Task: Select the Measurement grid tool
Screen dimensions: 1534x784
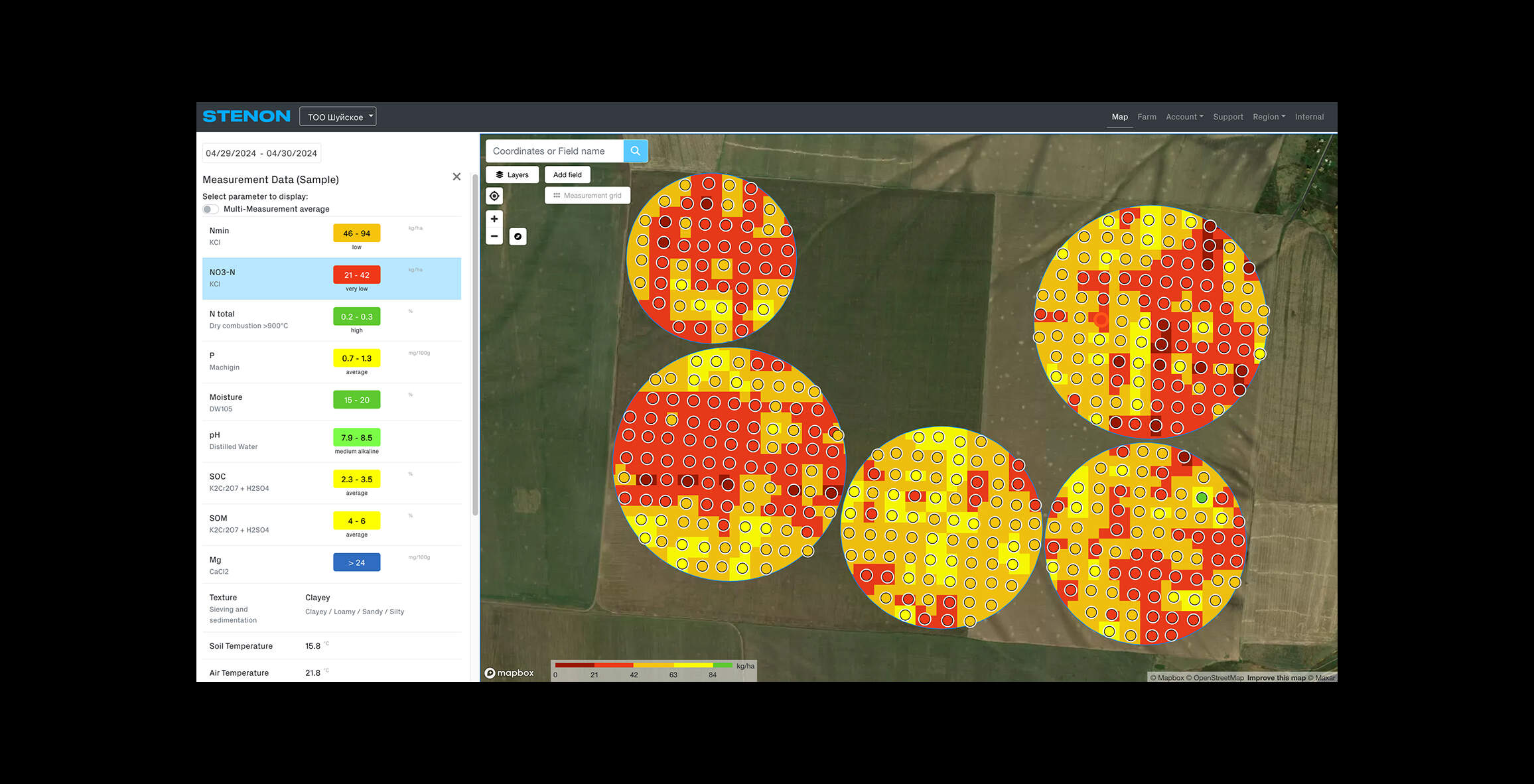Action: point(587,195)
